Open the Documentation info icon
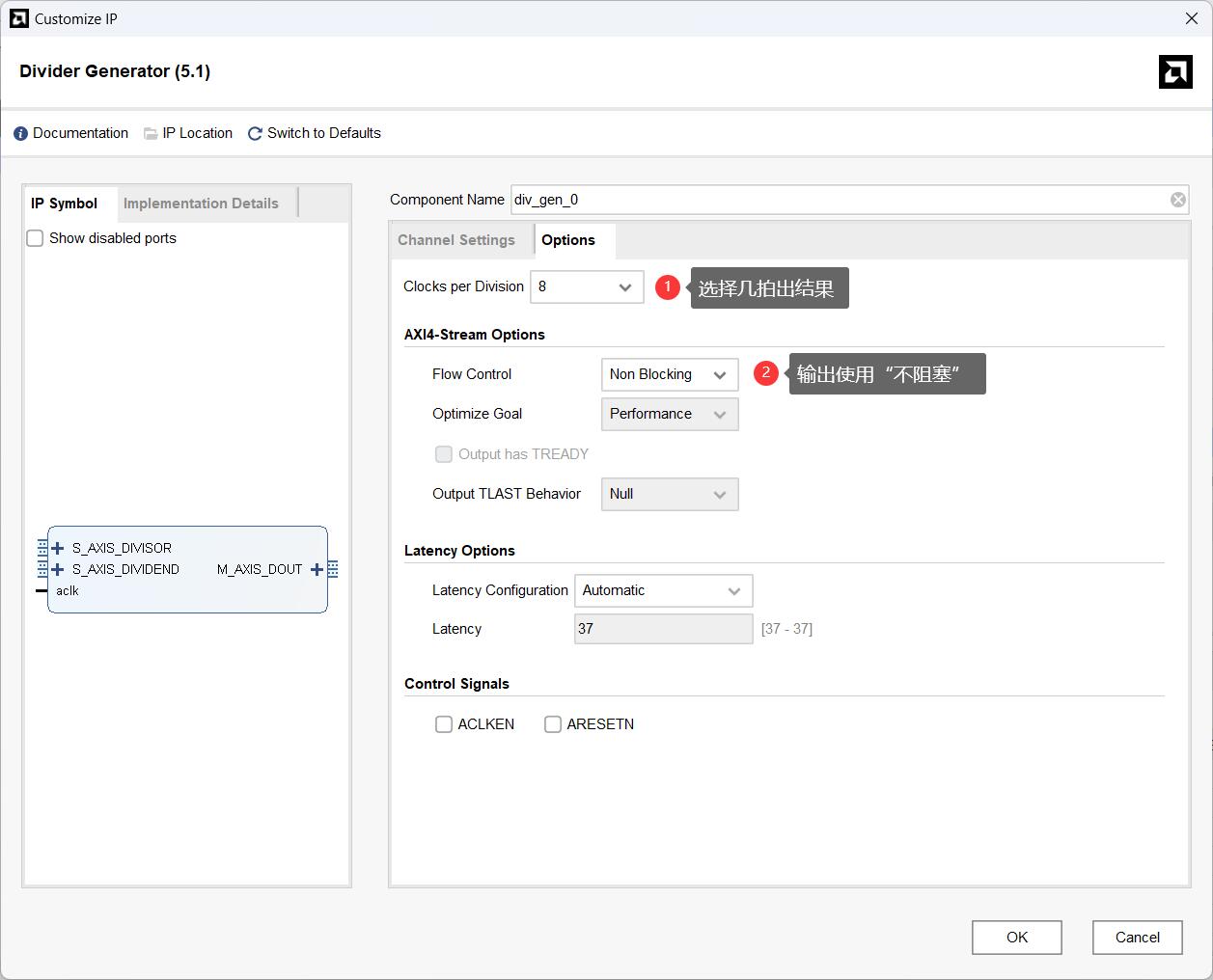The width and height of the screenshot is (1213, 980). [x=20, y=133]
